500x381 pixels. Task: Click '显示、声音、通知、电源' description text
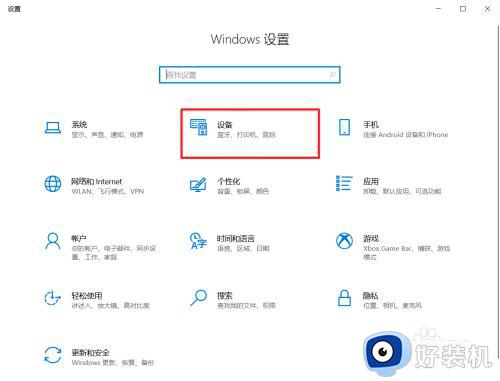pos(107,135)
